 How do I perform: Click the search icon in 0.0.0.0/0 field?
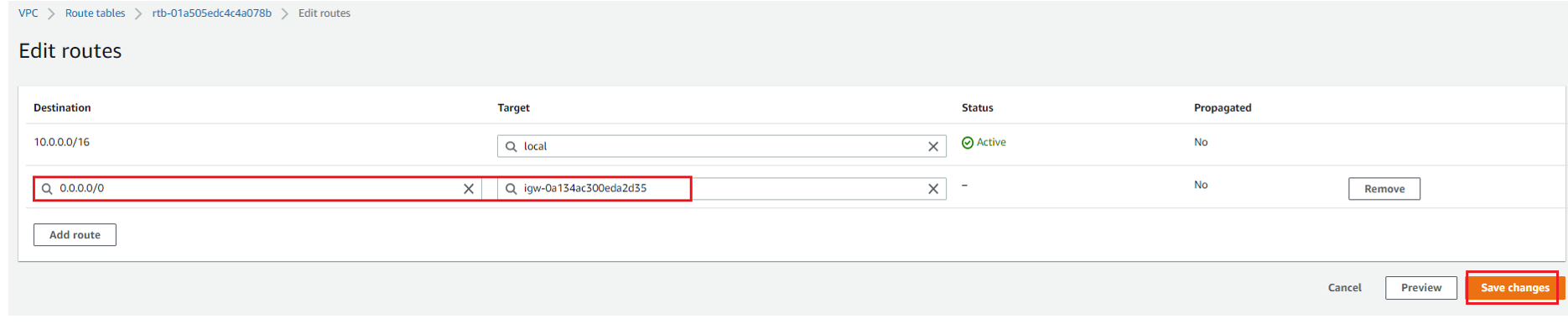47,189
